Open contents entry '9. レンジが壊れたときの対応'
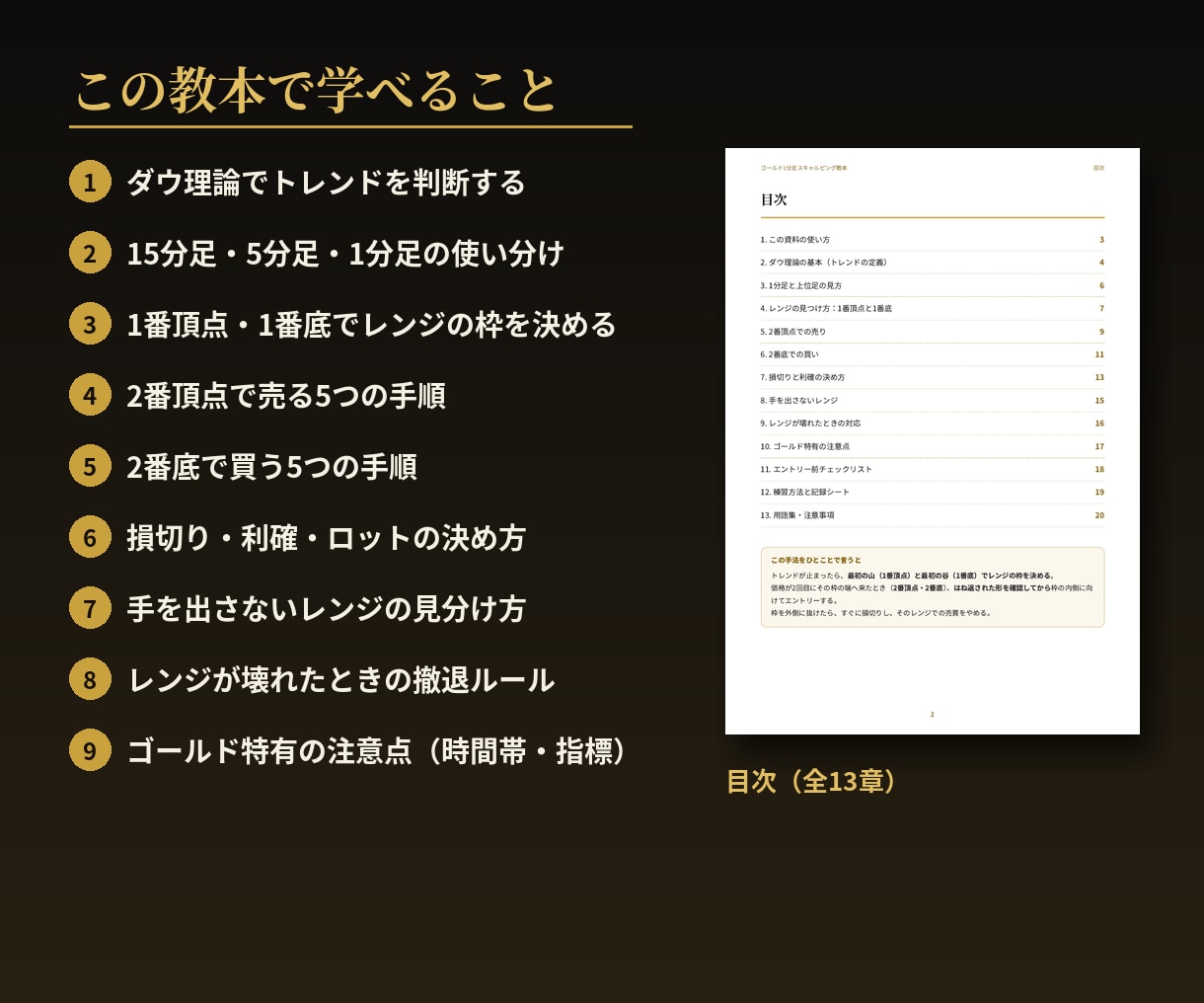The width and height of the screenshot is (1204, 1003). pyautogui.click(x=810, y=424)
